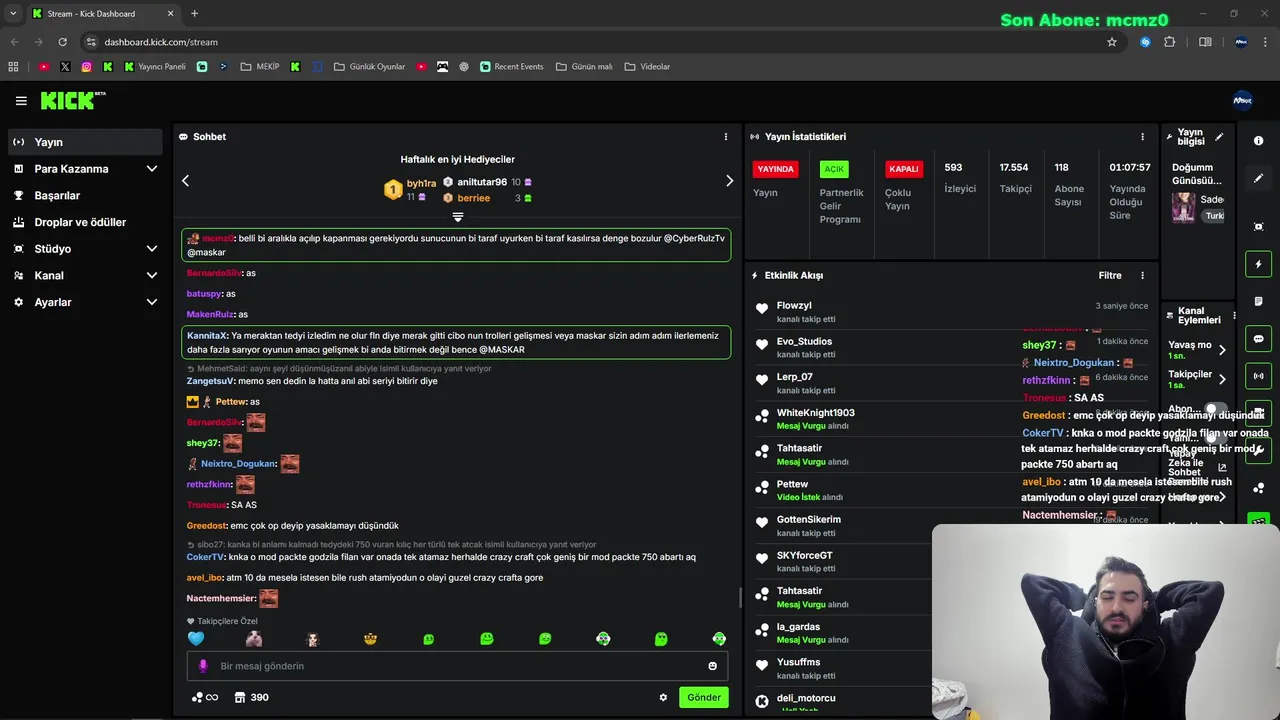Viewport: 1280px width, 720px height.
Task: Open Yayın İstatistikleri options menu
Action: [x=1142, y=137]
